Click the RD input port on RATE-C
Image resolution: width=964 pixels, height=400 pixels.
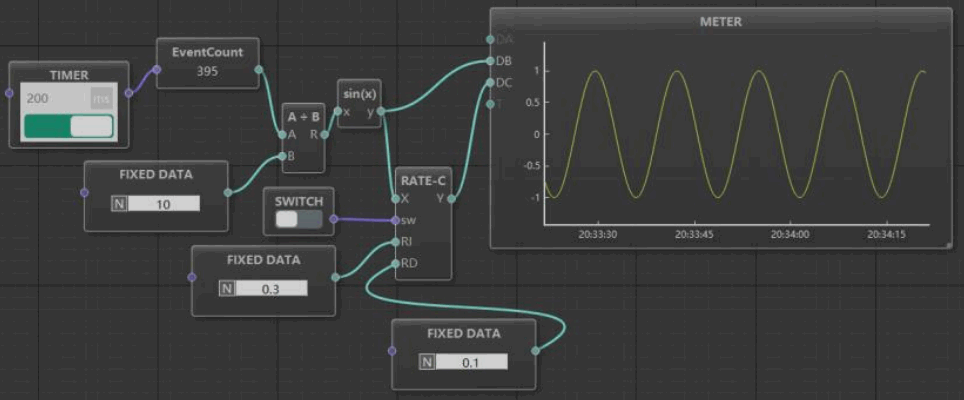[x=396, y=264]
